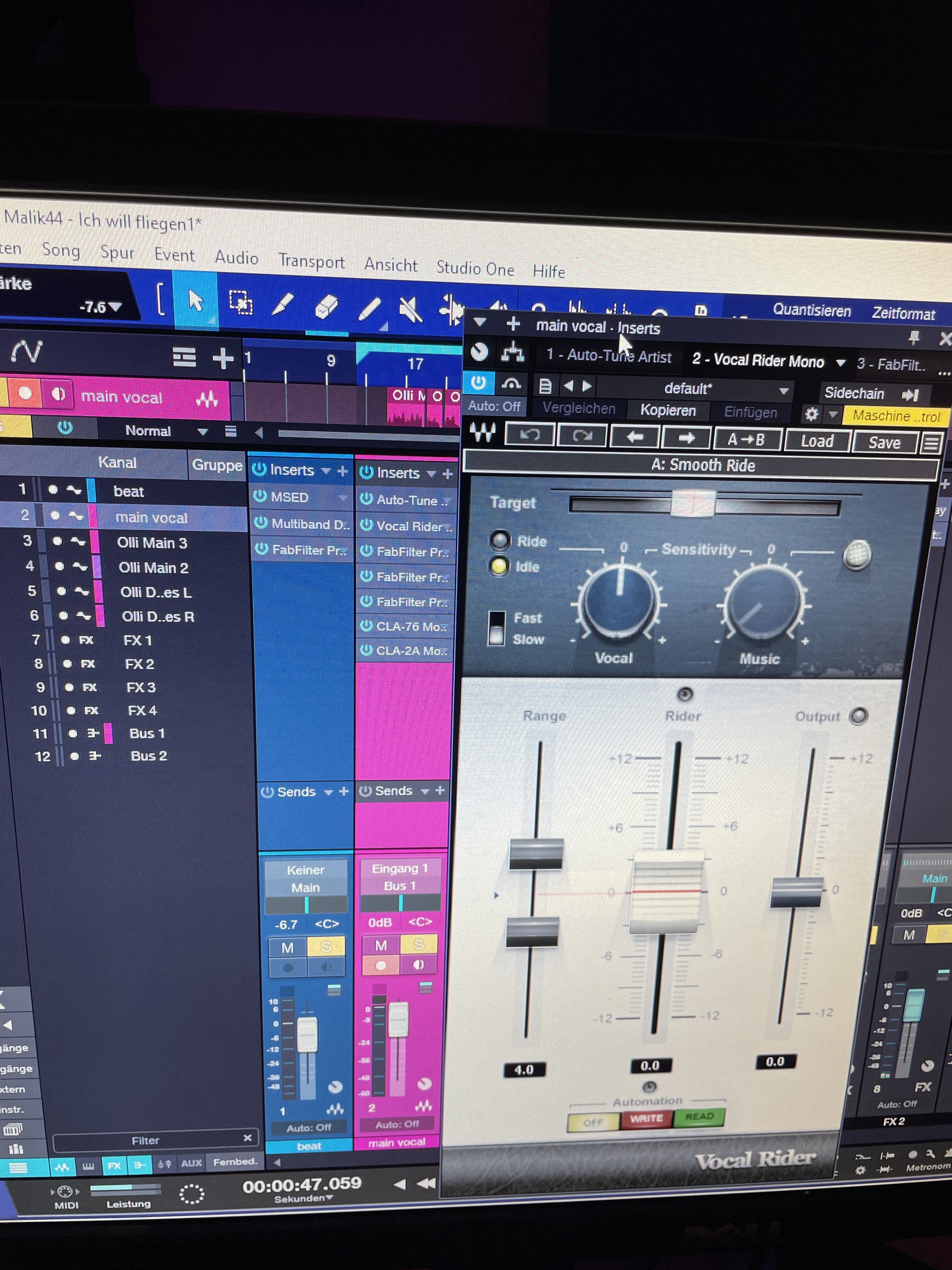Select the Range selection tool
This screenshot has height=1270, width=952.
pyautogui.click(x=241, y=303)
